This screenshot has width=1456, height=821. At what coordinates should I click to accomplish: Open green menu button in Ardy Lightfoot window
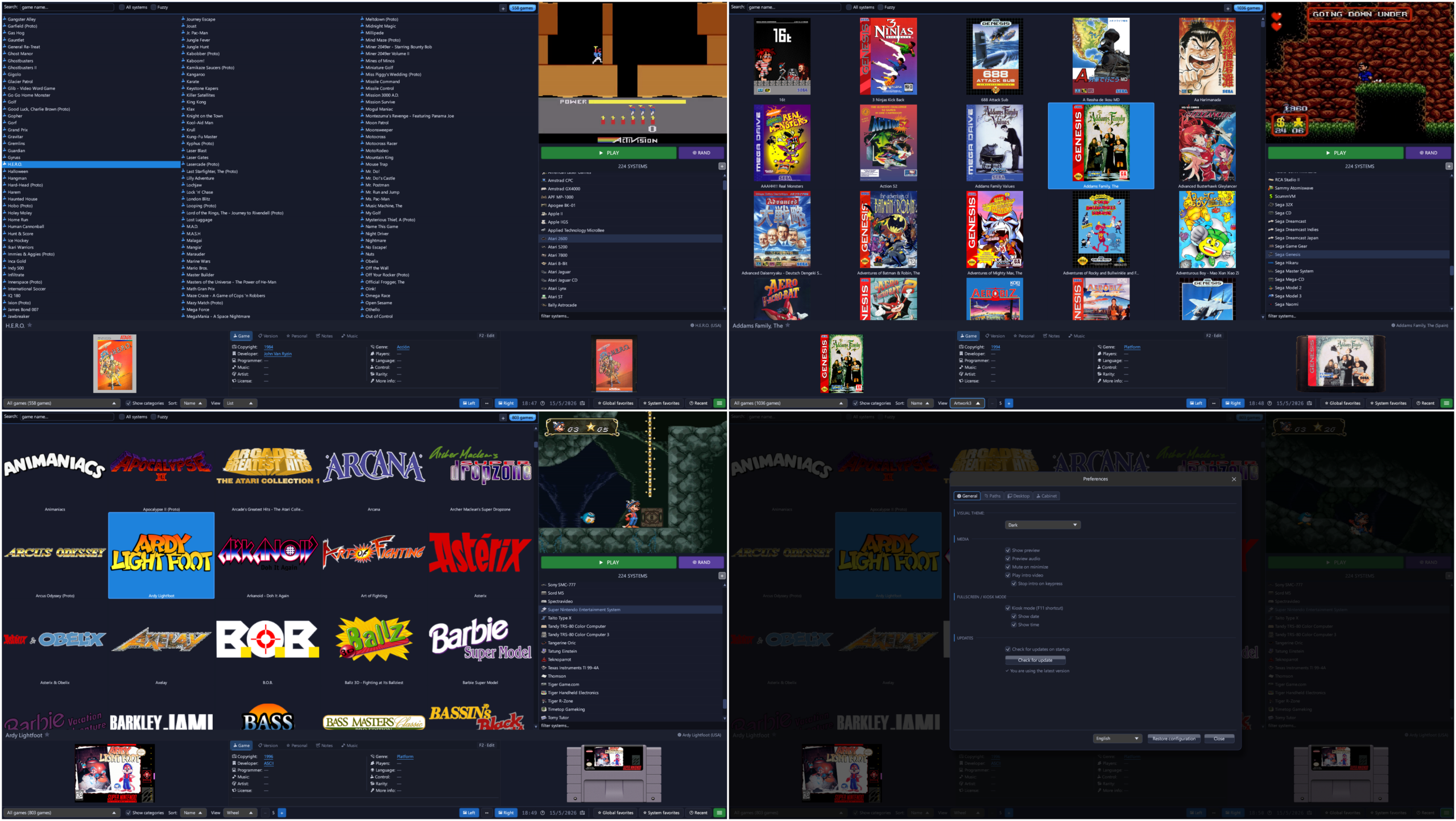[x=719, y=812]
